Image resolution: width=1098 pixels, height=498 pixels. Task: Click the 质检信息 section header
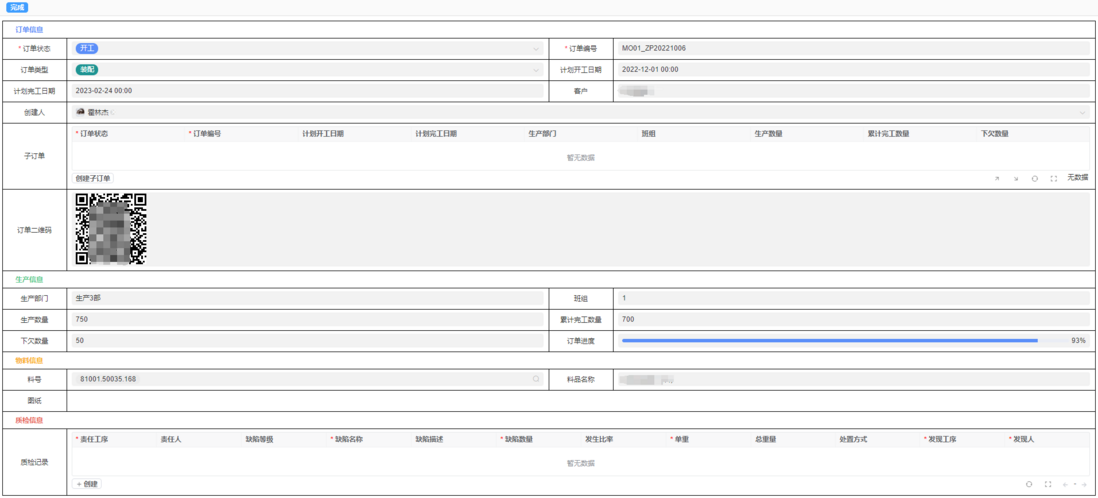[x=29, y=420]
